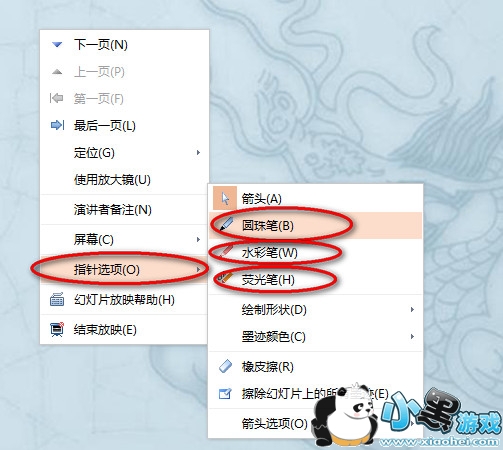Click the eraser icon
This screenshot has width=503, height=450.
[x=225, y=366]
